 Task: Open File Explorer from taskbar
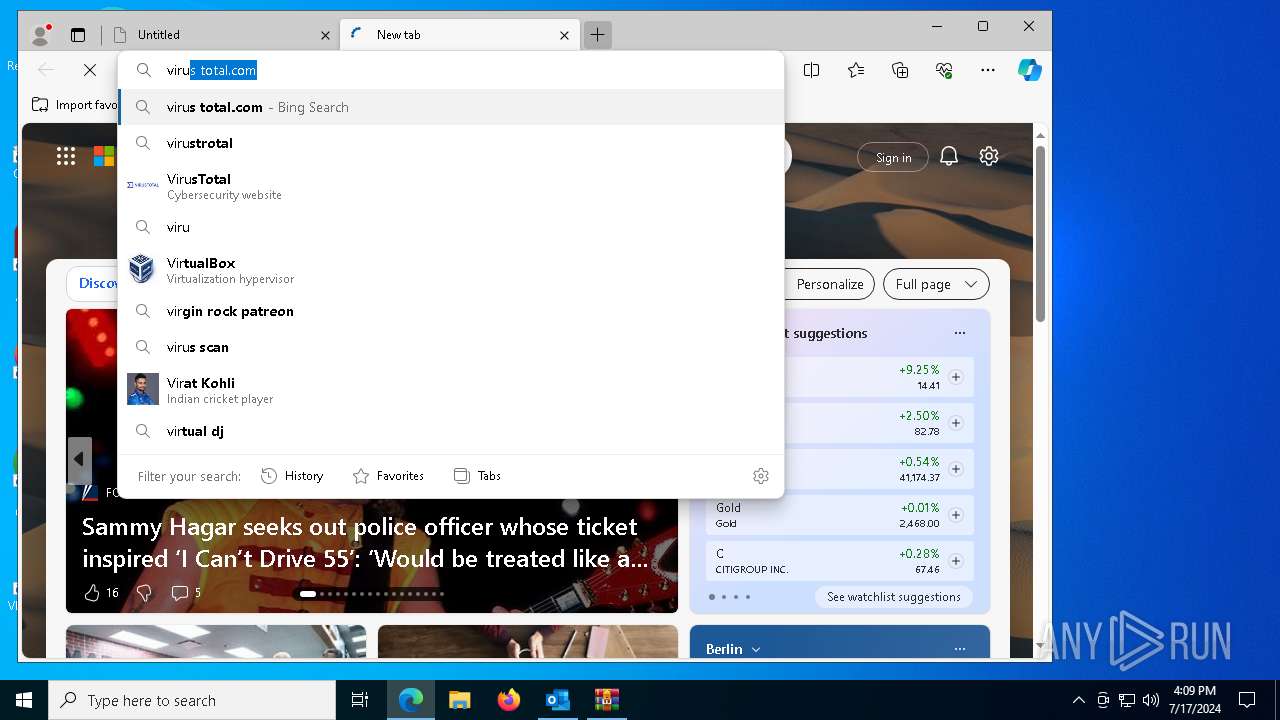click(x=460, y=700)
